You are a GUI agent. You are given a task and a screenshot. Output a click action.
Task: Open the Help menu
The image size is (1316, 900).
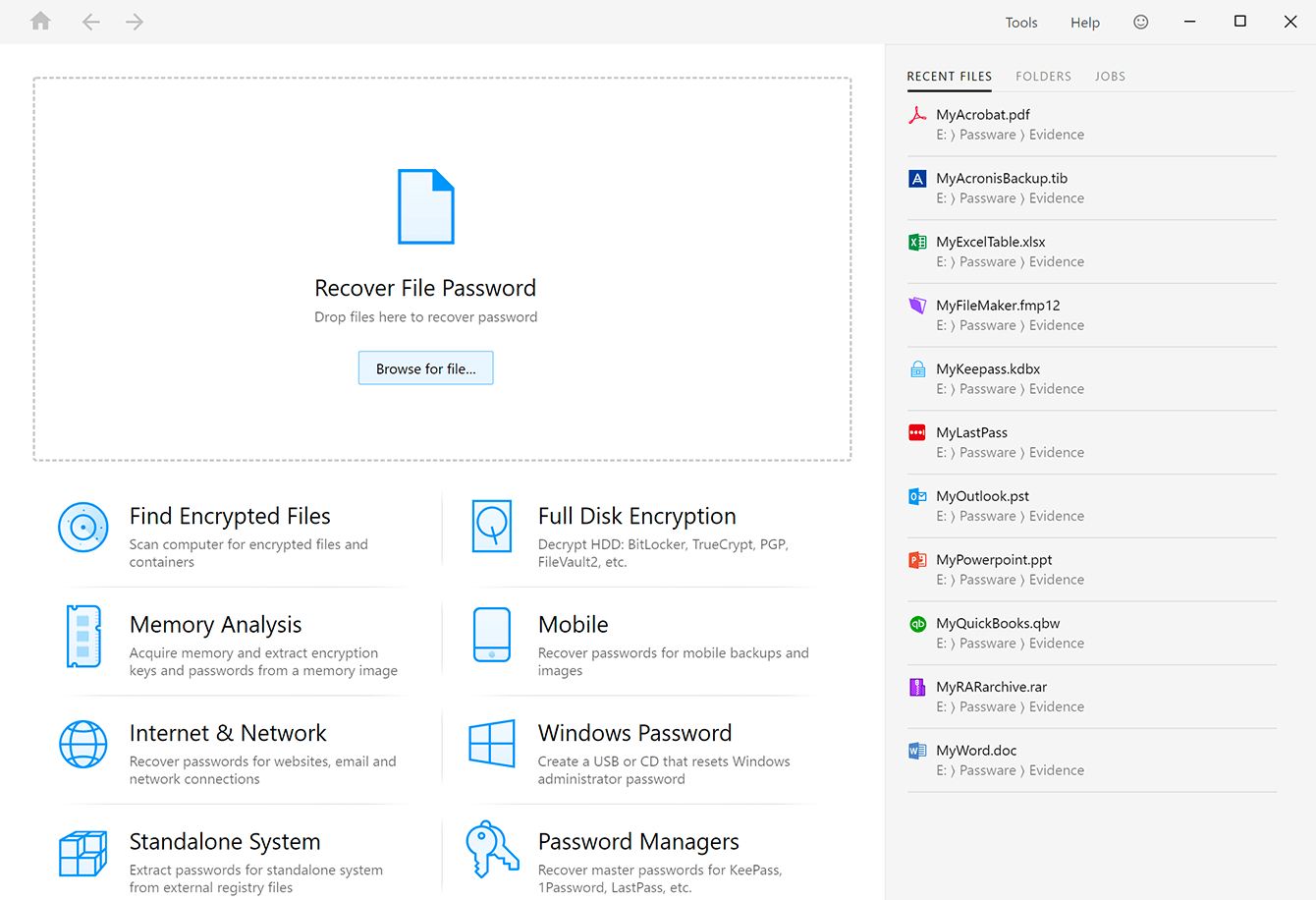click(x=1085, y=23)
